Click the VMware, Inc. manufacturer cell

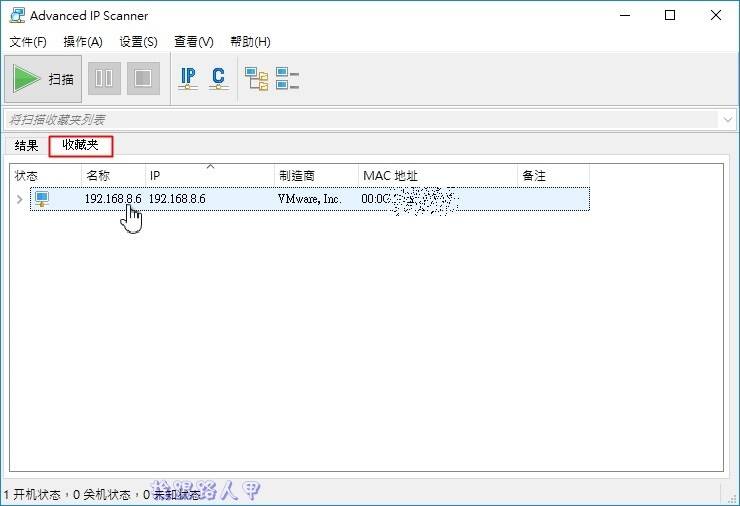pyautogui.click(x=309, y=199)
